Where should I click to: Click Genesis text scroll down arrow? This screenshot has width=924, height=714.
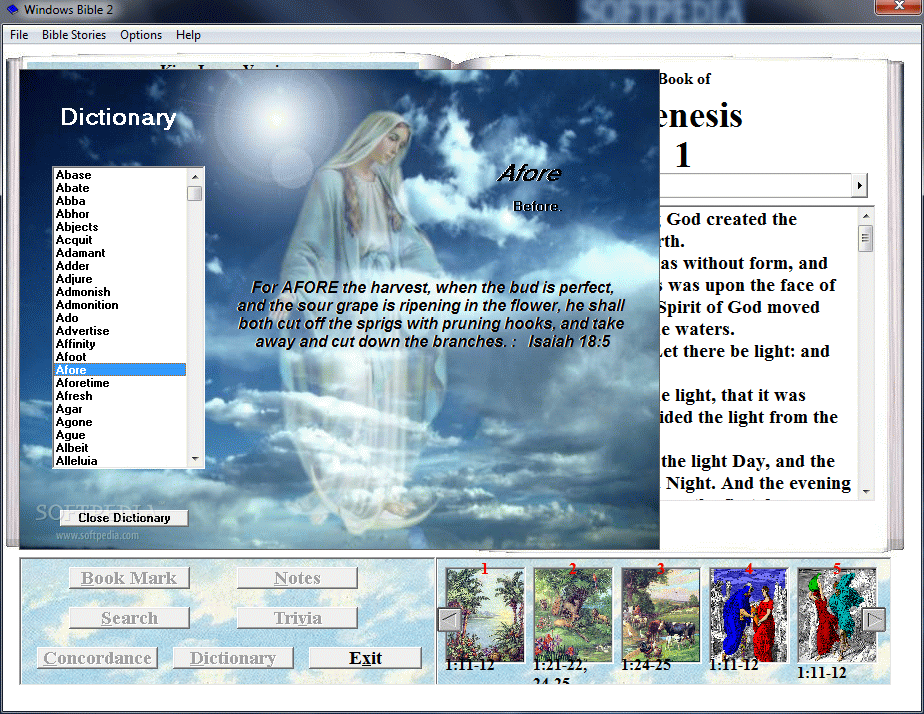pos(866,491)
